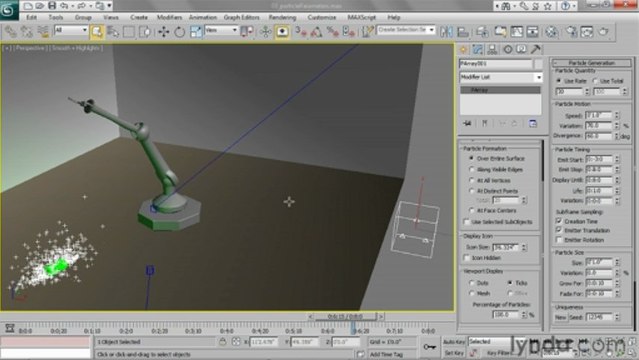Open Create Selection Set dropdown
The width and height of the screenshot is (639, 360).
click(406, 30)
